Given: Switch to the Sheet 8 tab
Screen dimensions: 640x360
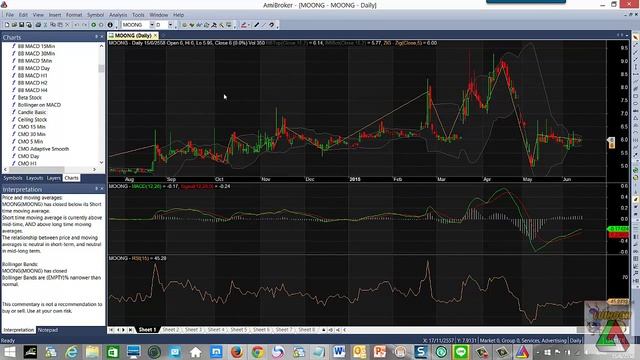Looking at the screenshot, I should (x=307, y=329).
